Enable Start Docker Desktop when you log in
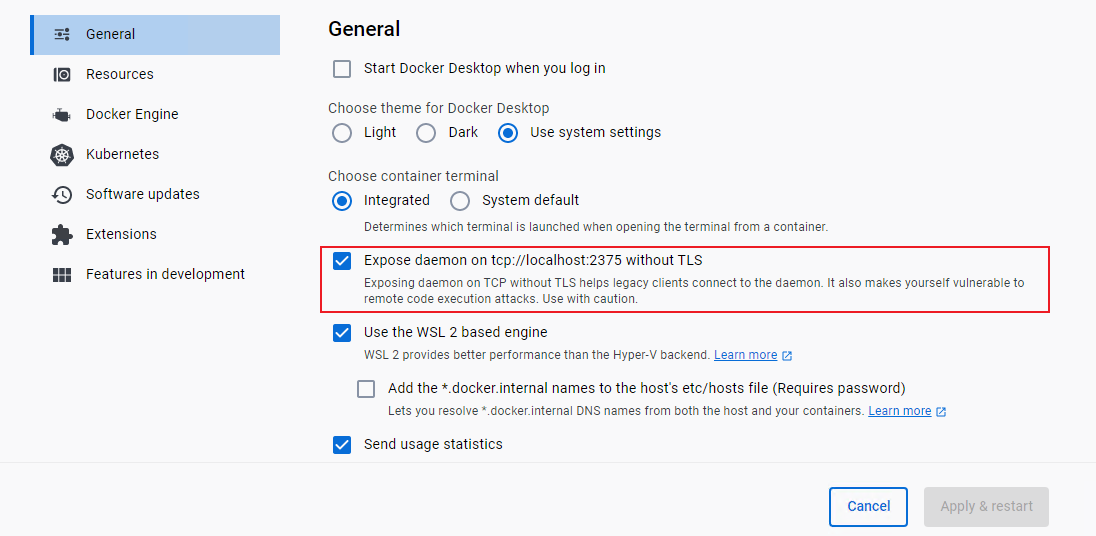This screenshot has width=1096, height=536. [x=342, y=69]
